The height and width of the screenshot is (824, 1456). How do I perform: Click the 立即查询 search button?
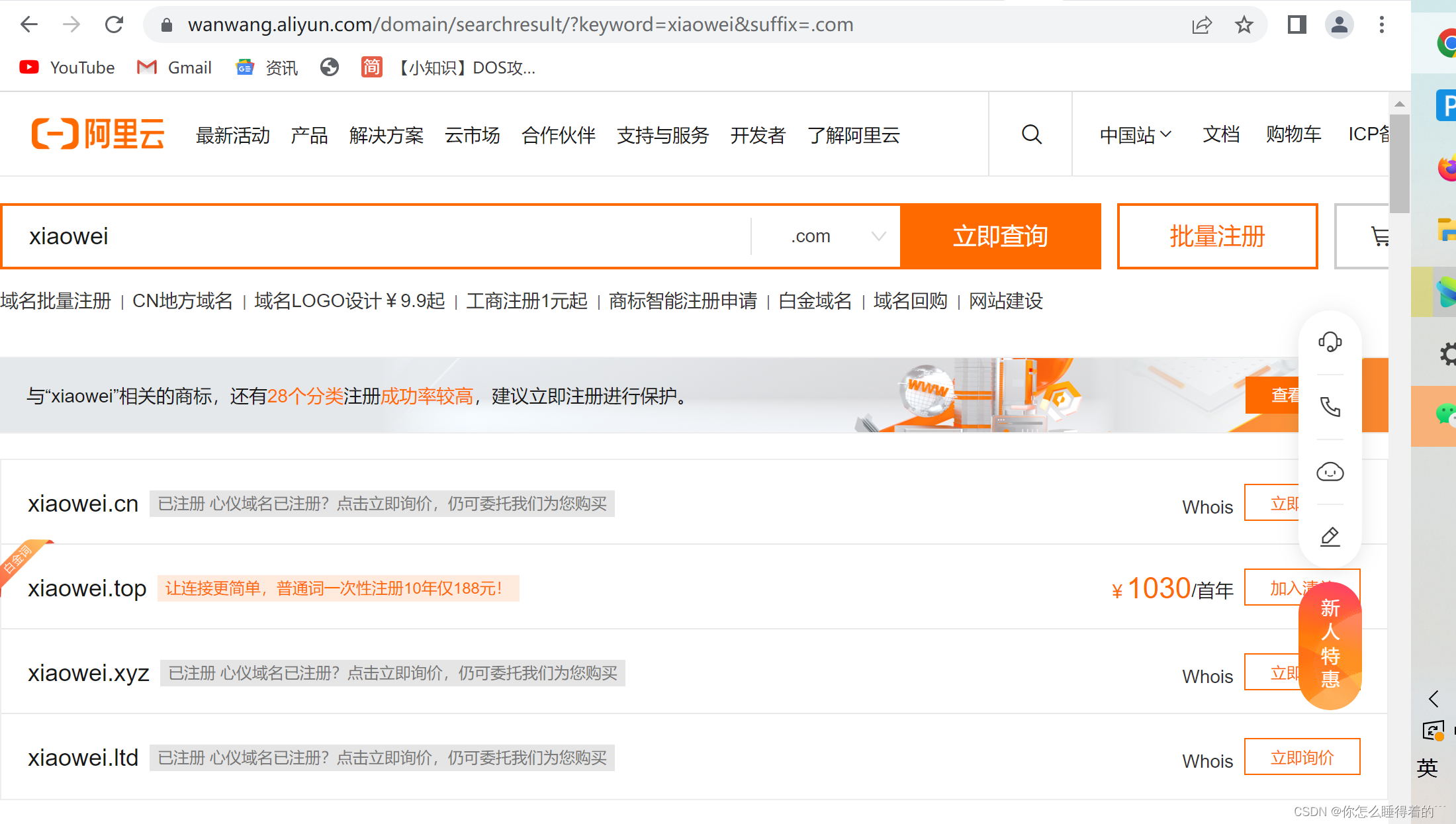point(1000,236)
